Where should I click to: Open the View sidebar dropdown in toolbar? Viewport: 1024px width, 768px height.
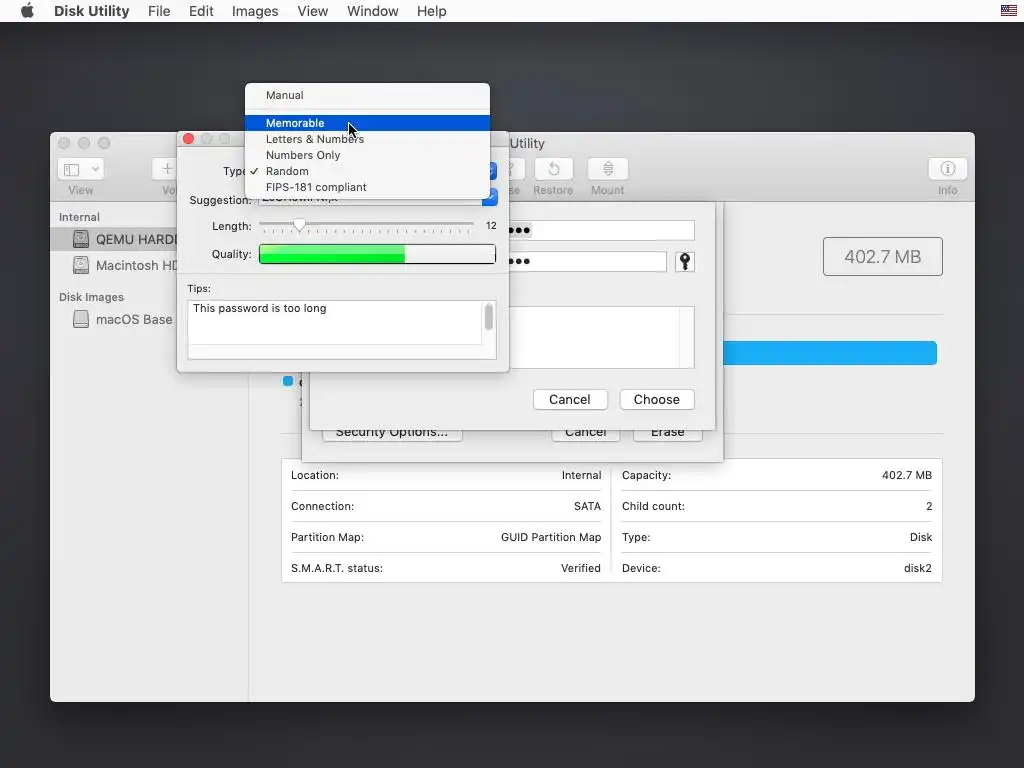(x=80, y=170)
